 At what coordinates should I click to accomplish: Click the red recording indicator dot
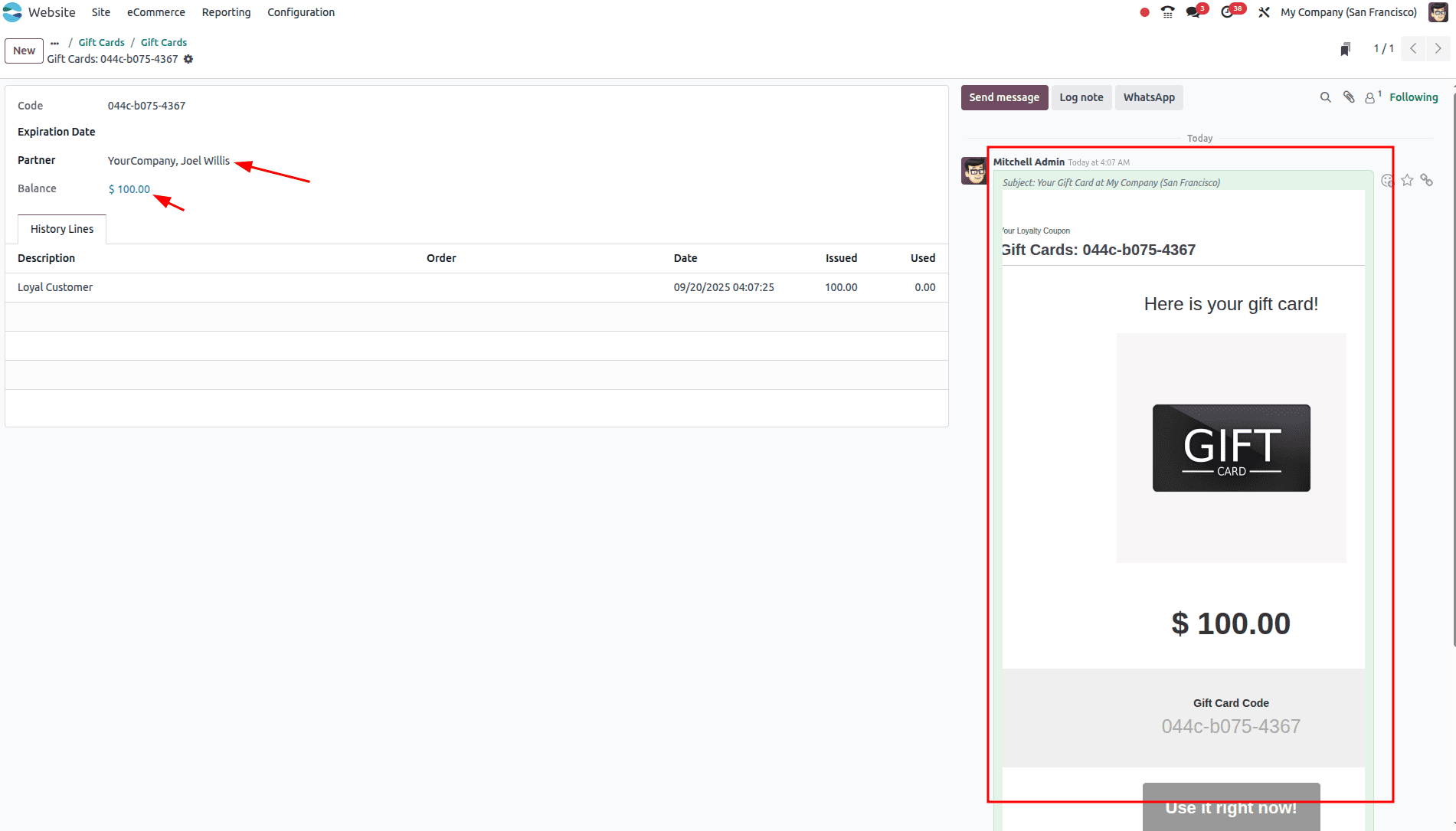pyautogui.click(x=1144, y=12)
